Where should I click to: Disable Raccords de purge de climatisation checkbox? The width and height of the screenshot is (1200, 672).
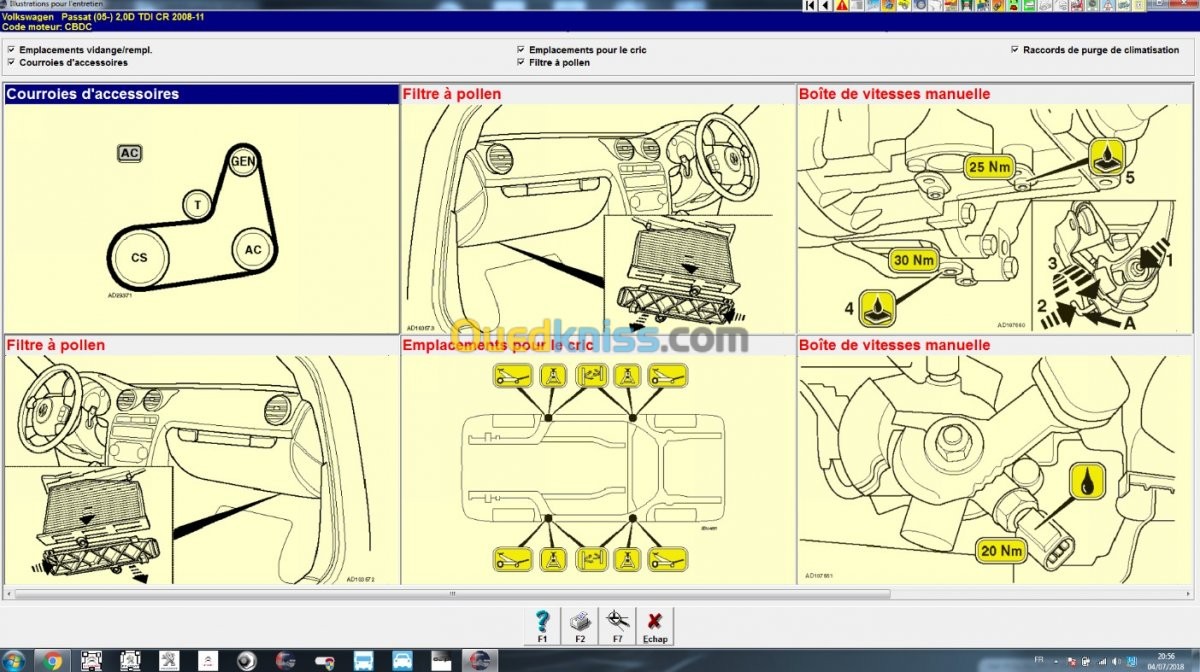1015,49
